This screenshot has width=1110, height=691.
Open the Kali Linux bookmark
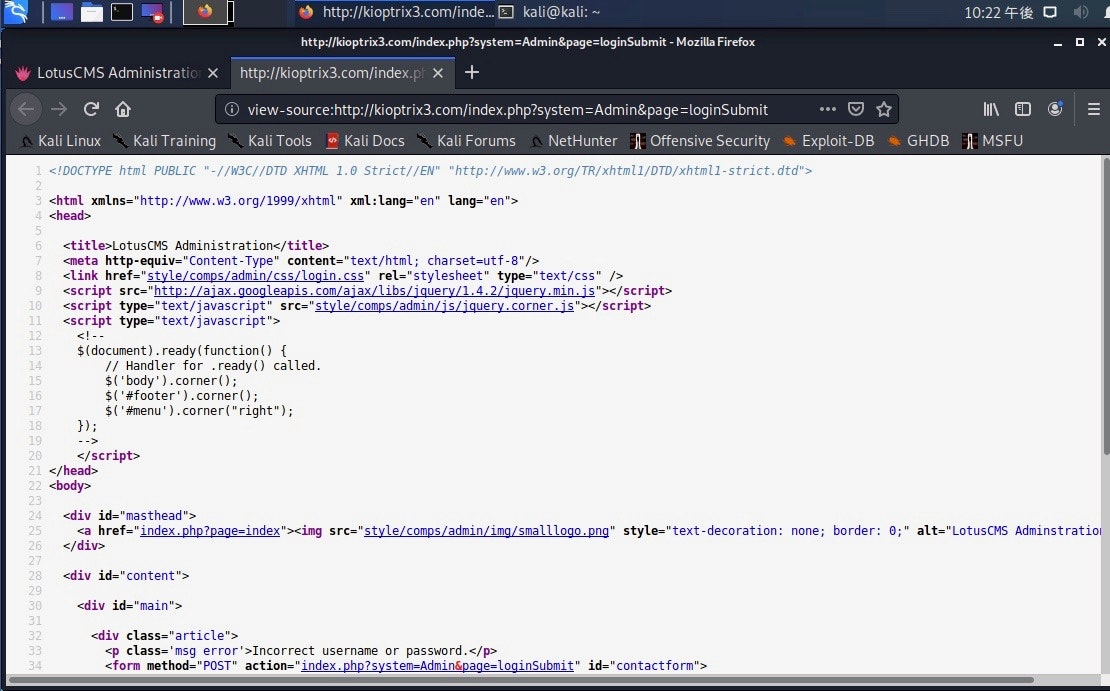tap(61, 141)
